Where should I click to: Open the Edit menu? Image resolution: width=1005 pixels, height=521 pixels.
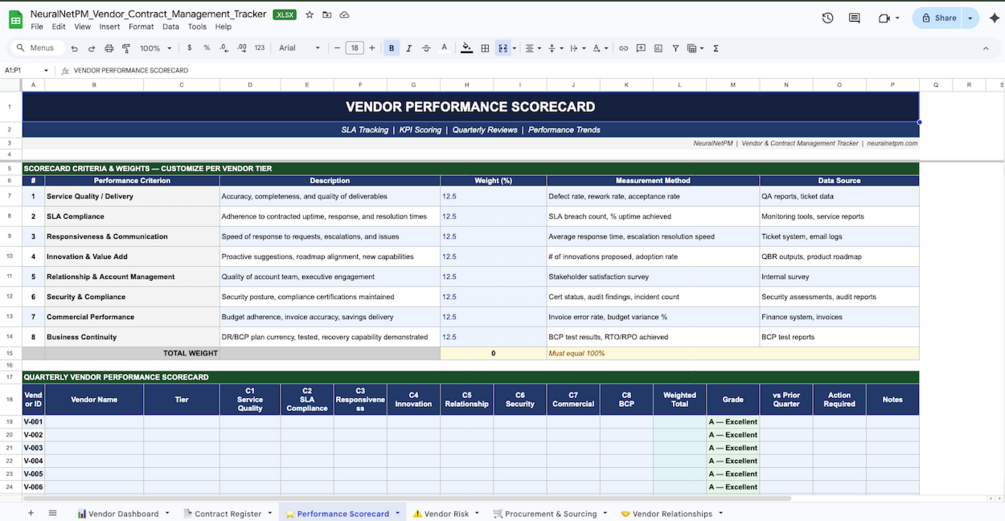coord(58,27)
